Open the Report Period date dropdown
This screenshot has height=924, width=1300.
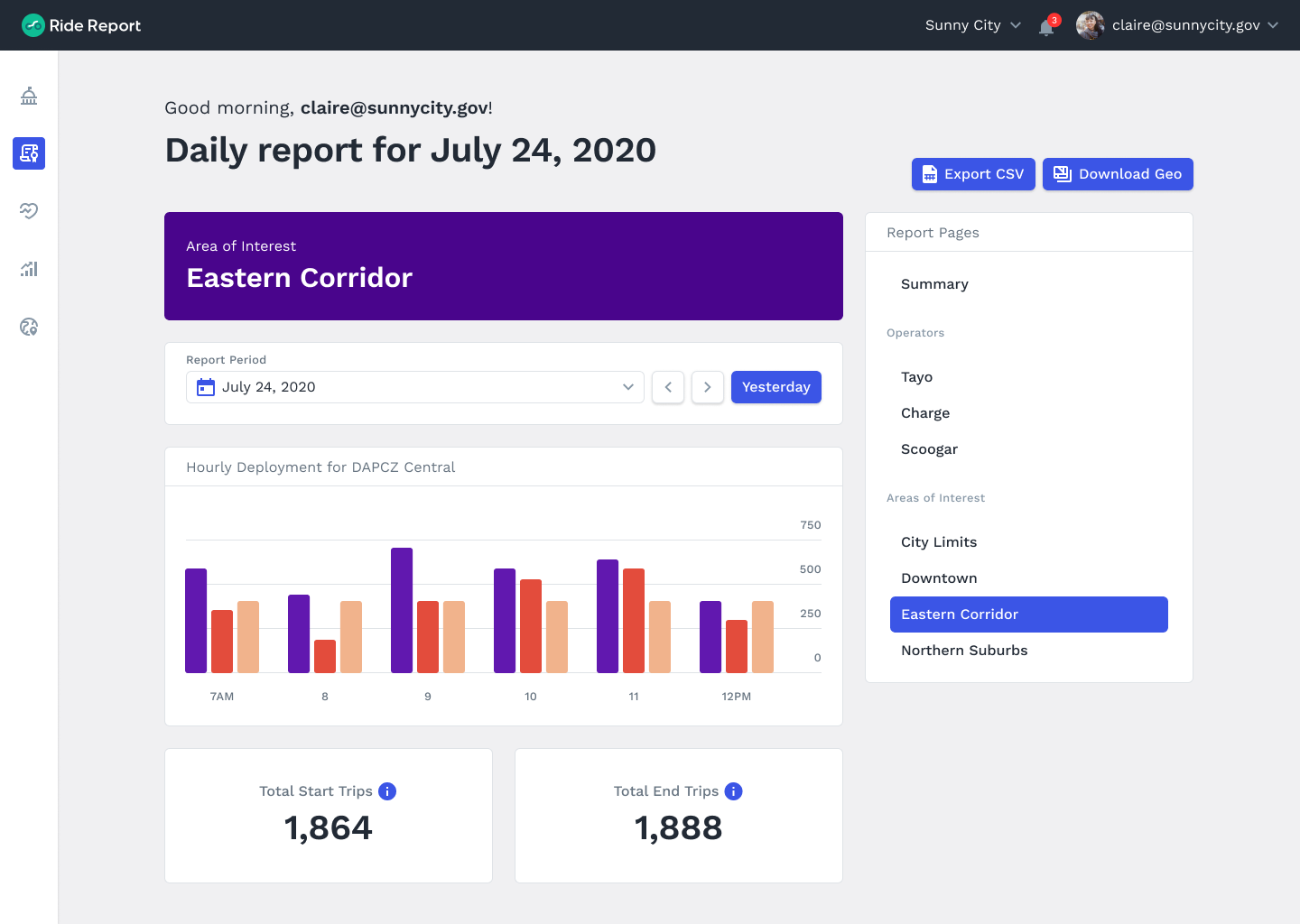[415, 387]
